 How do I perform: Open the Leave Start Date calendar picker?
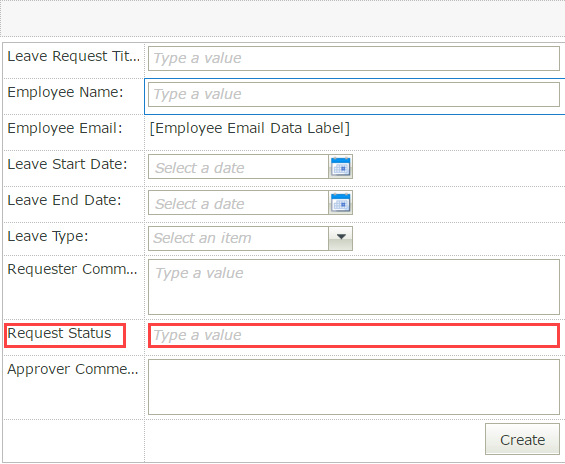click(x=341, y=166)
